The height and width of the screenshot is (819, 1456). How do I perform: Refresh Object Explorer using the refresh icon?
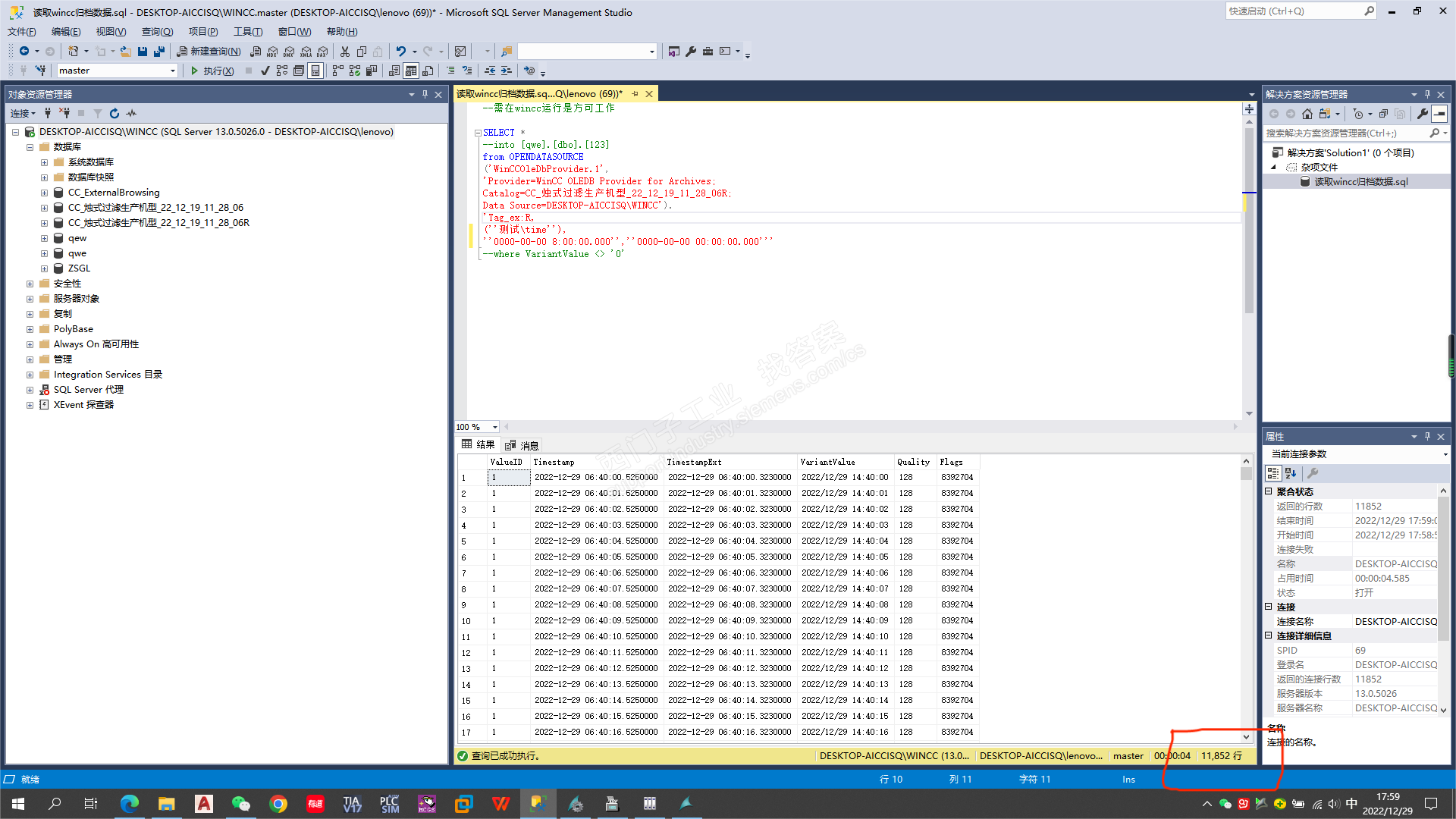(115, 113)
